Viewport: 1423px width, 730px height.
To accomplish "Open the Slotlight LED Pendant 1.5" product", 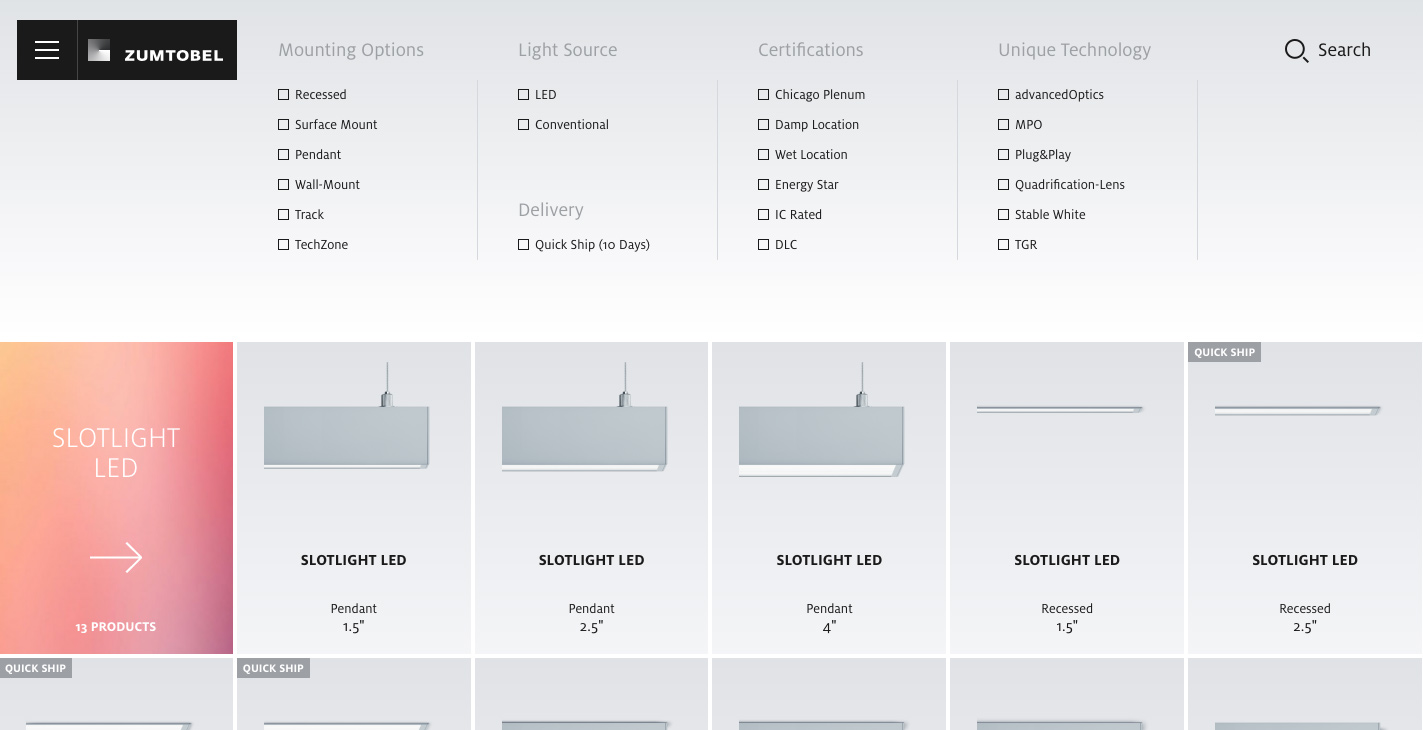I will point(354,498).
